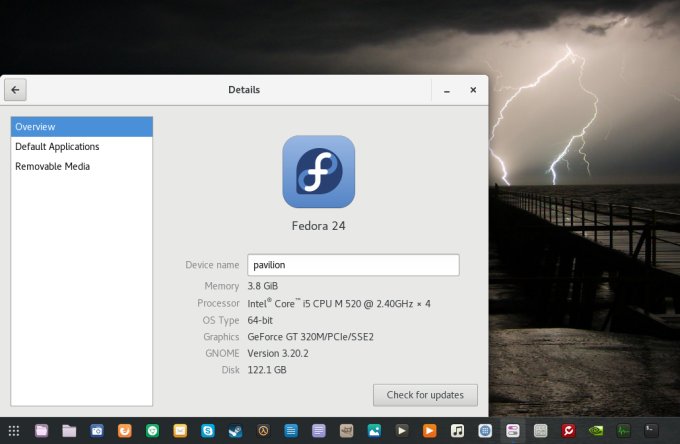The width and height of the screenshot is (680, 444).
Task: Go back using the arrow button
Action: point(15,90)
